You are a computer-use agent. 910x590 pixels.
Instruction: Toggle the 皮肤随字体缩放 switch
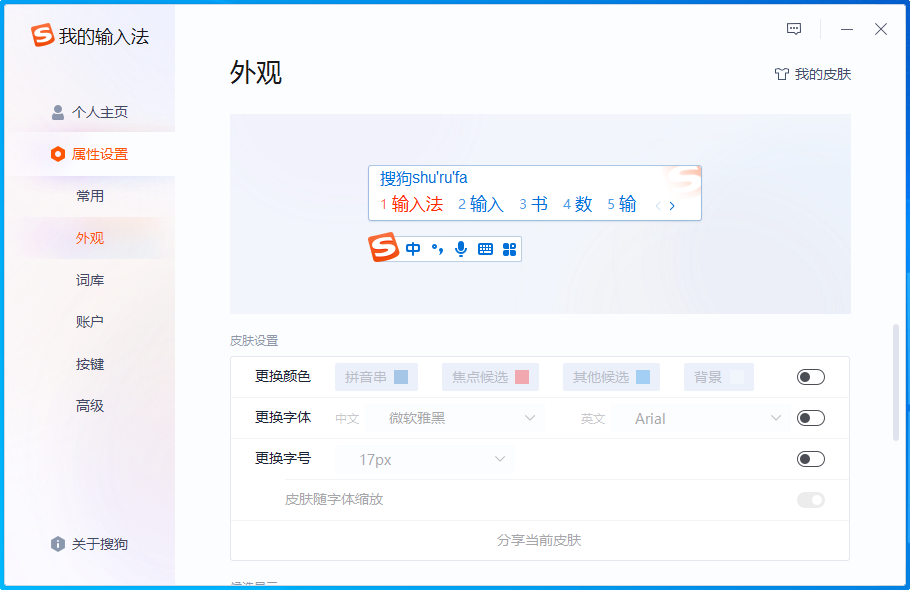[x=810, y=499]
